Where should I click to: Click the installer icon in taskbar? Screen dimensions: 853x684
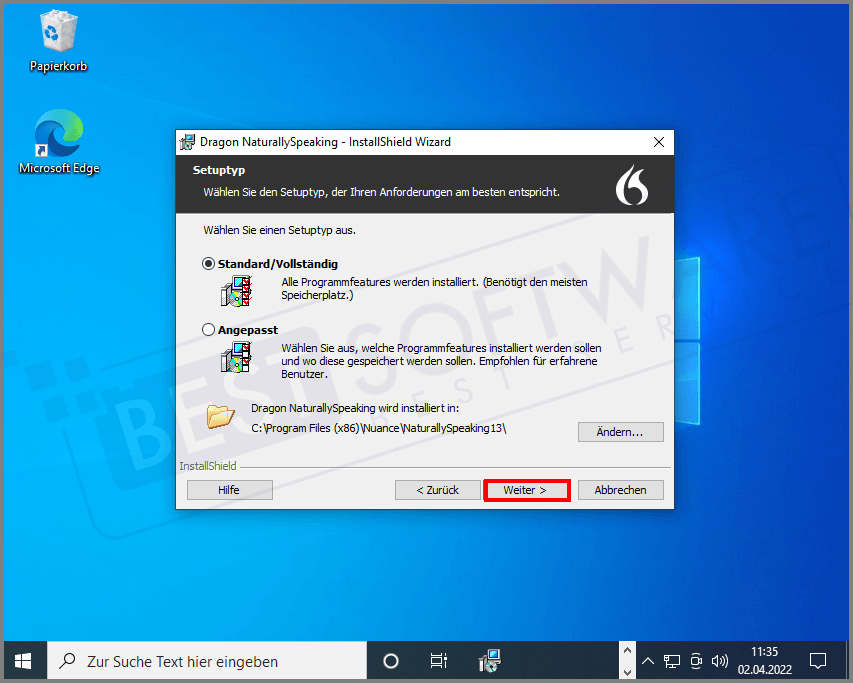click(x=489, y=661)
